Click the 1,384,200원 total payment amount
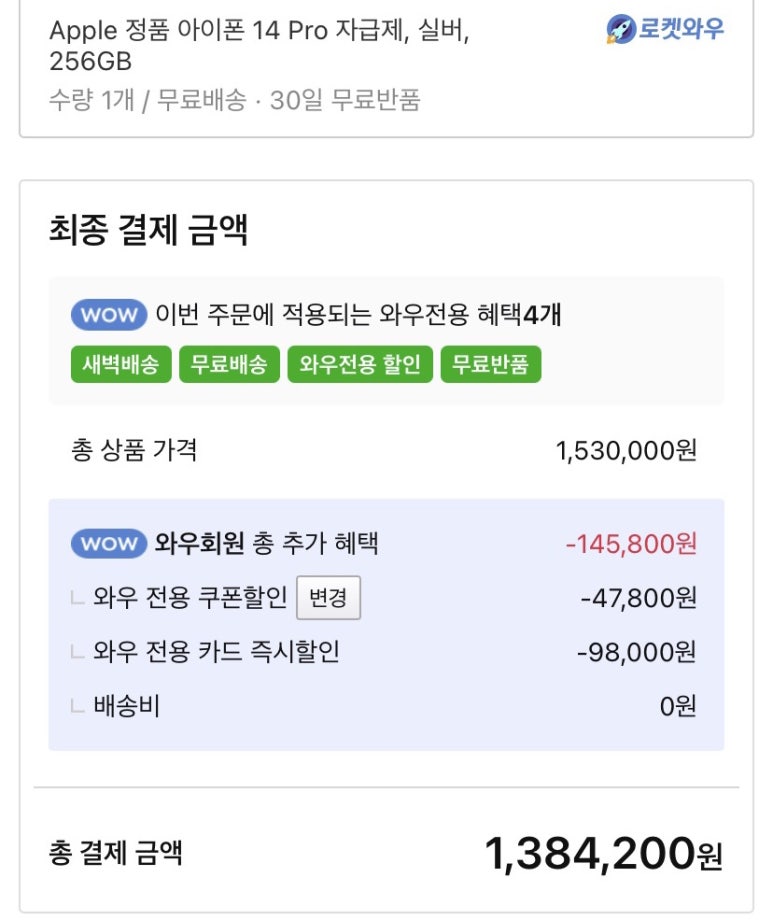Viewport: 773px width, 920px height. tap(603, 853)
